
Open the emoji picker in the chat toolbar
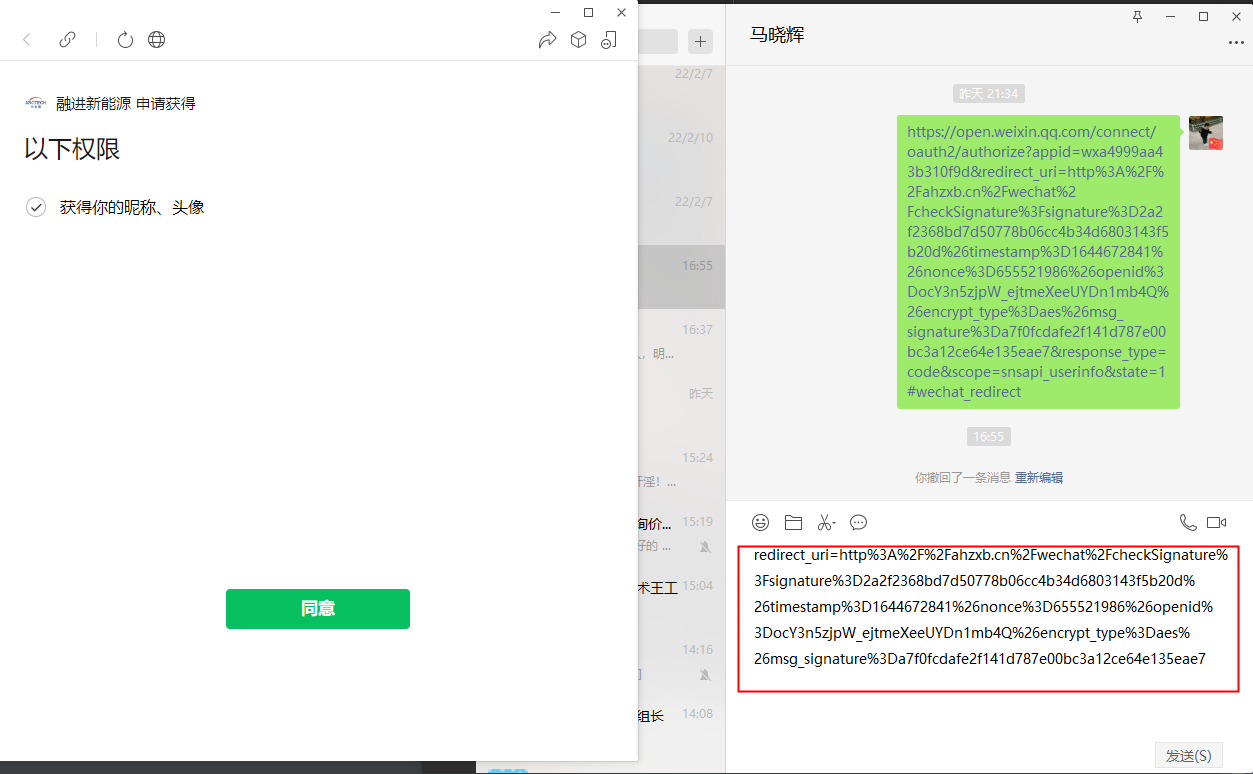(761, 522)
